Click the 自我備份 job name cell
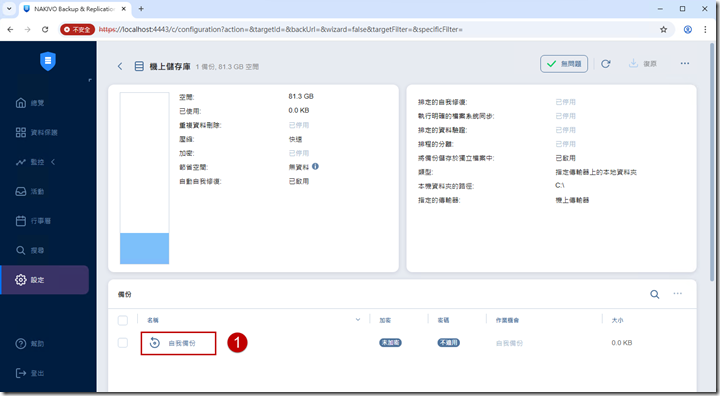The image size is (720, 396). point(509,343)
